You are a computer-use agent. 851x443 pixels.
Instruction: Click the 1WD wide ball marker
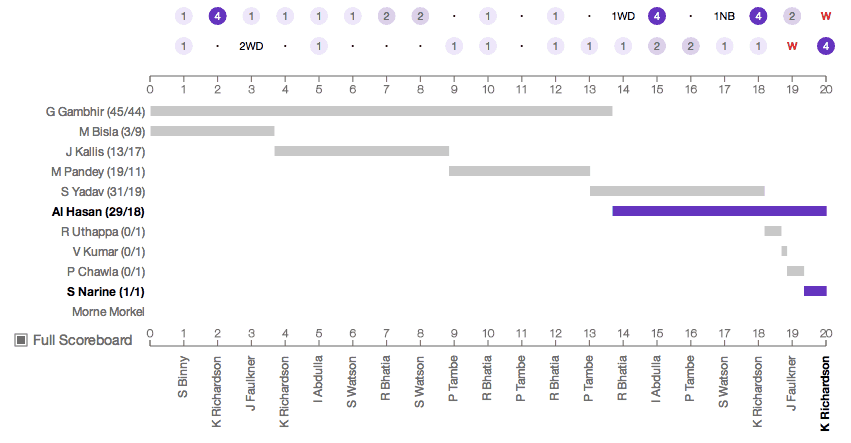coord(623,16)
